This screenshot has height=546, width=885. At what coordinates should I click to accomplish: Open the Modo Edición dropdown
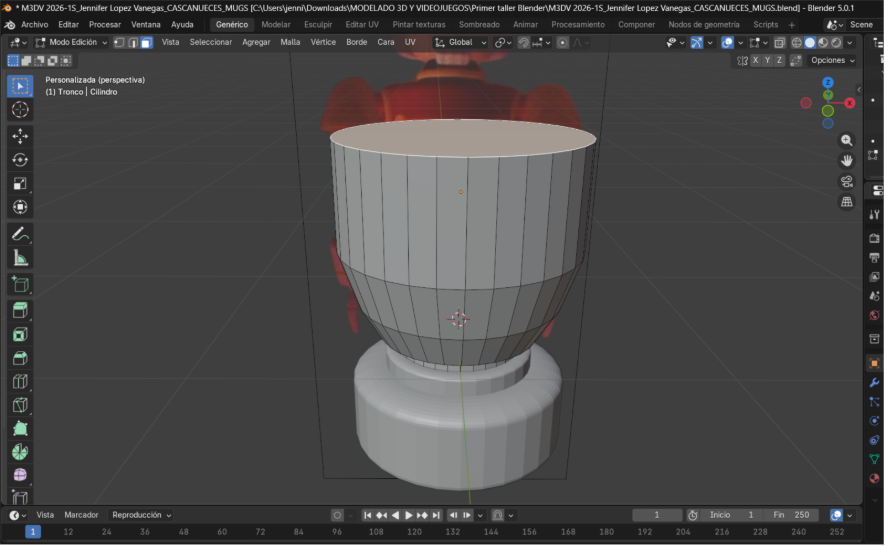[x=72, y=43]
